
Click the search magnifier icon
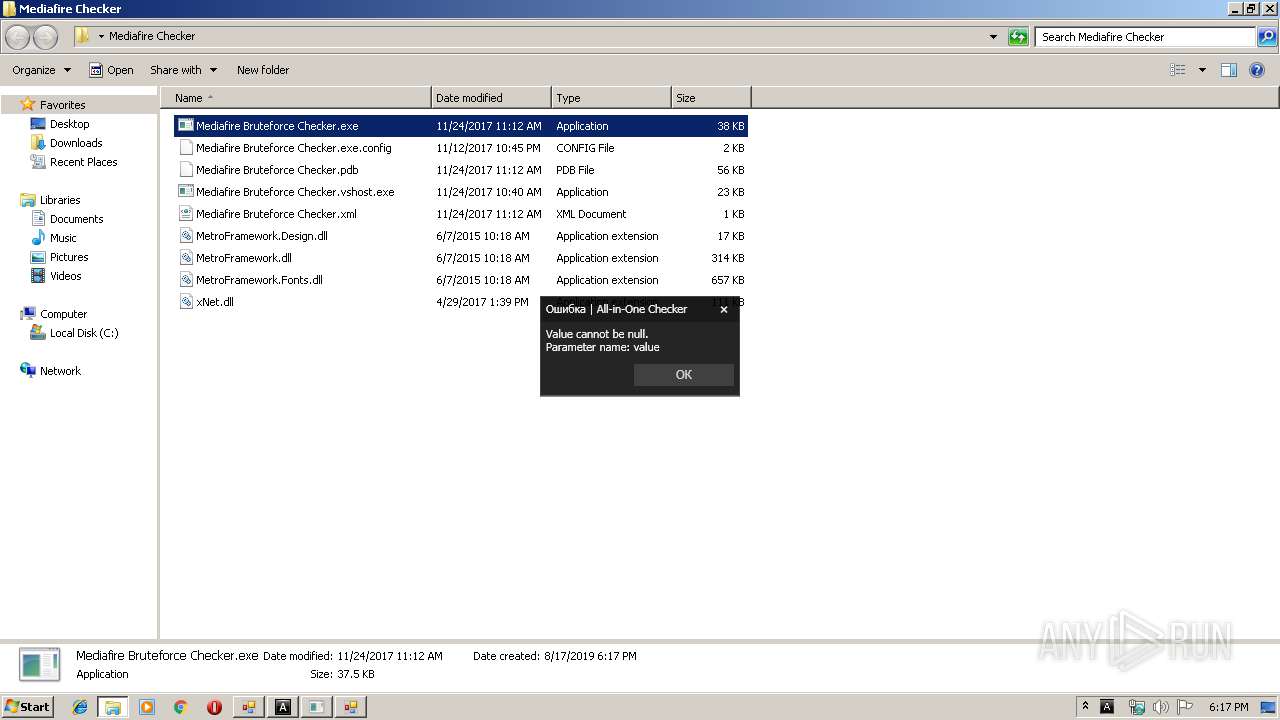pos(1267,37)
